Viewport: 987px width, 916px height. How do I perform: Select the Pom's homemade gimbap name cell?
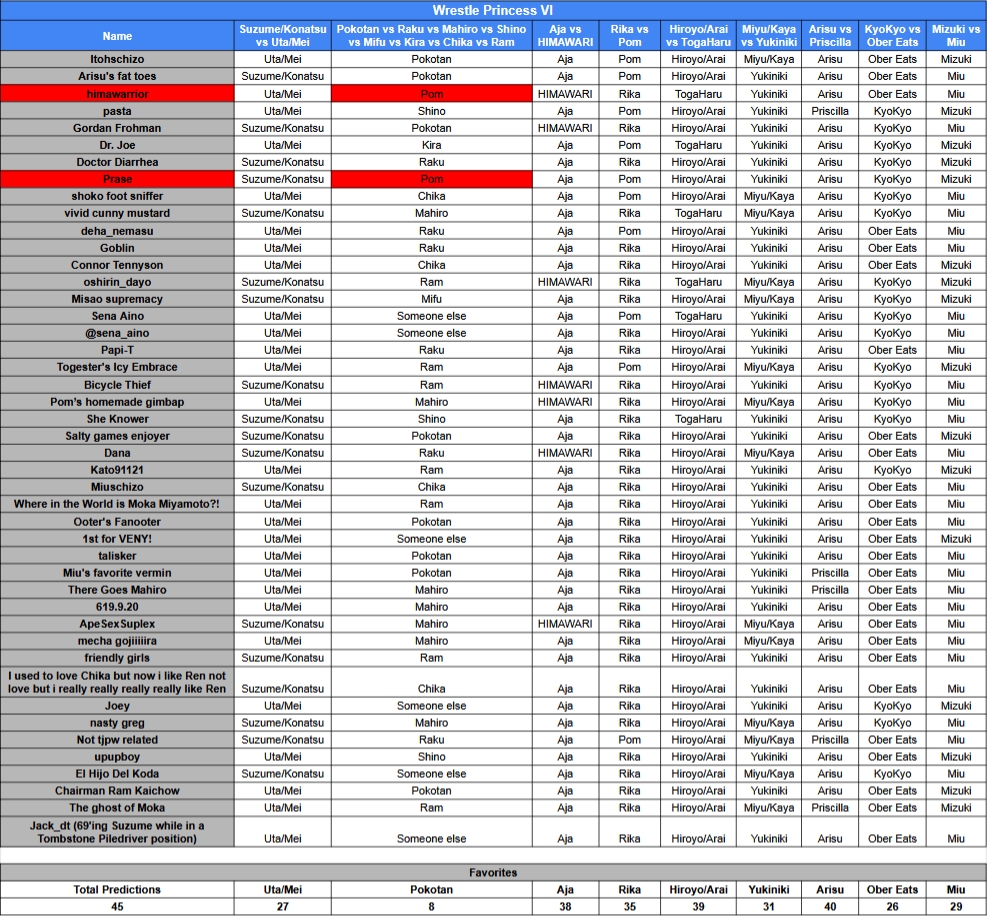(117, 402)
